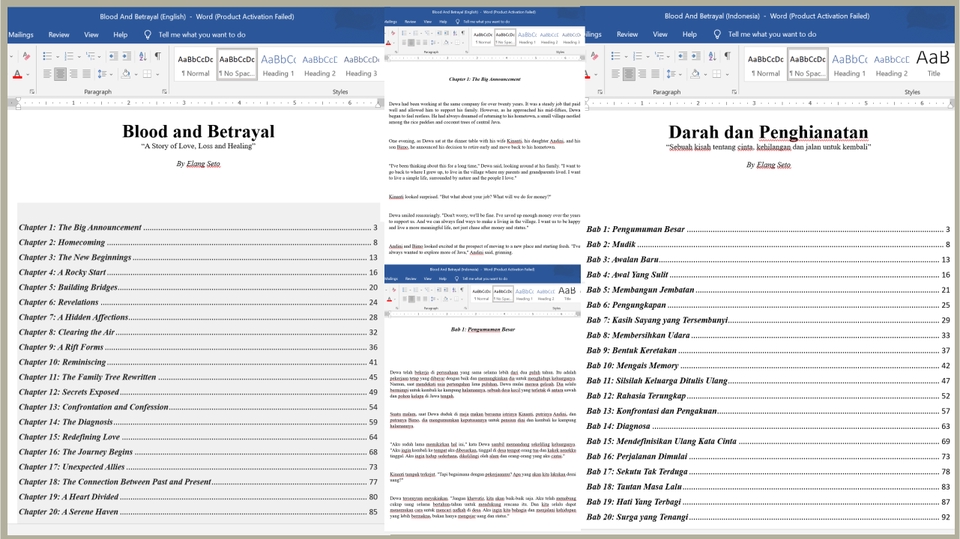Click Line Spacing icon in English window
Screen dimensions: 960x539
coord(102,74)
